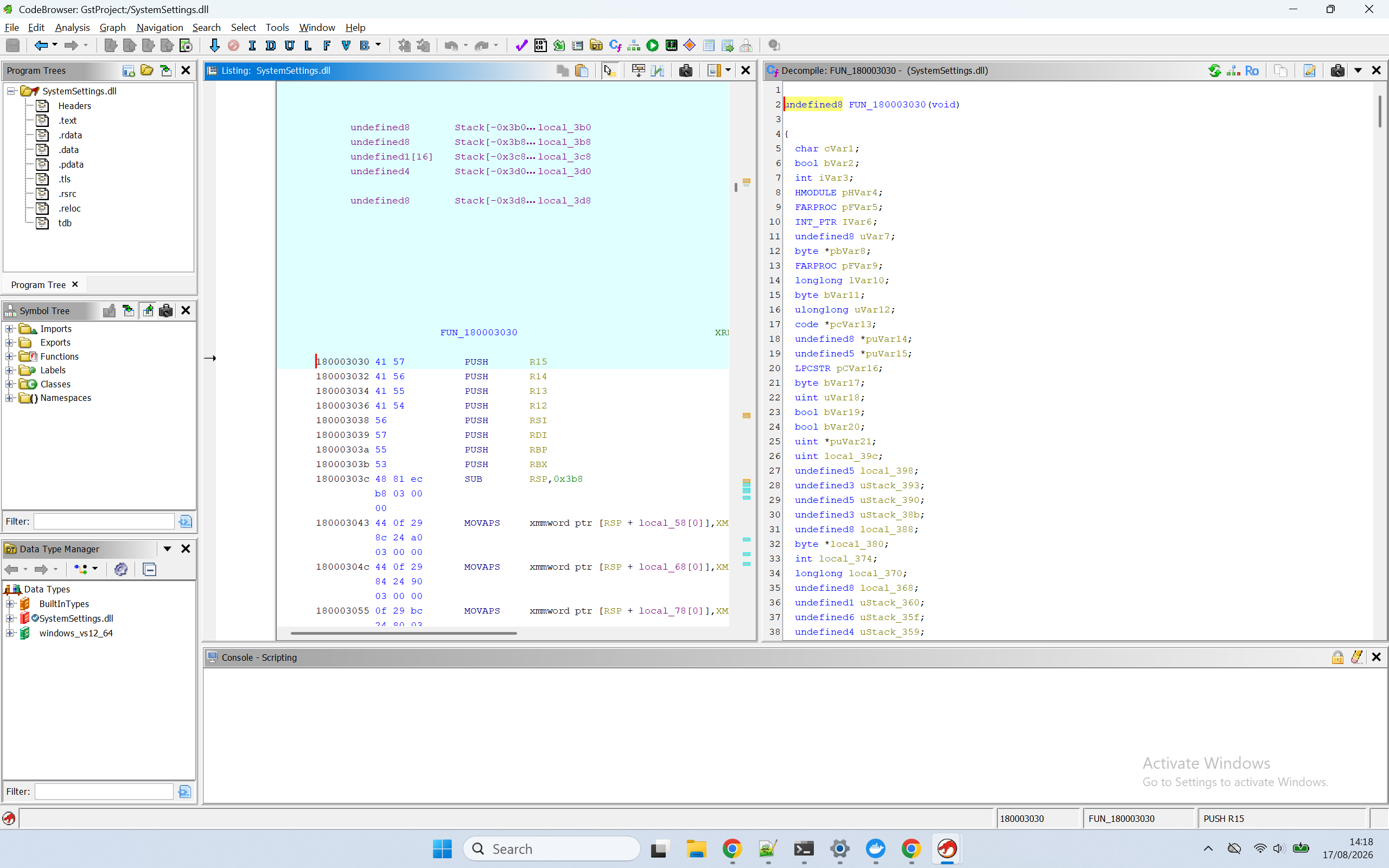Open the Data Type Manager toolbar icon
1389x868 pixels.
click(x=596, y=46)
